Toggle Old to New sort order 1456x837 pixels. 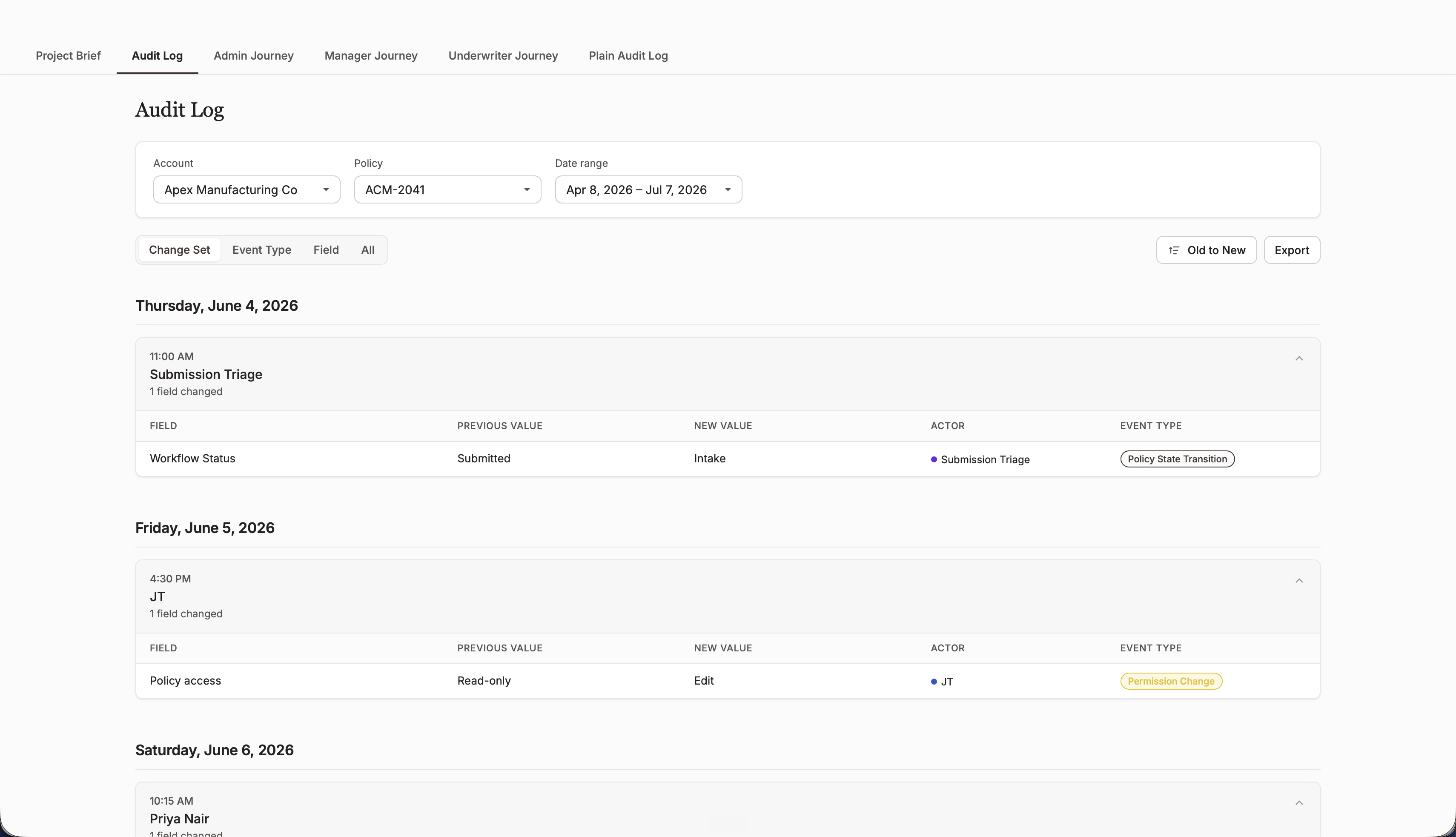pyautogui.click(x=1206, y=250)
